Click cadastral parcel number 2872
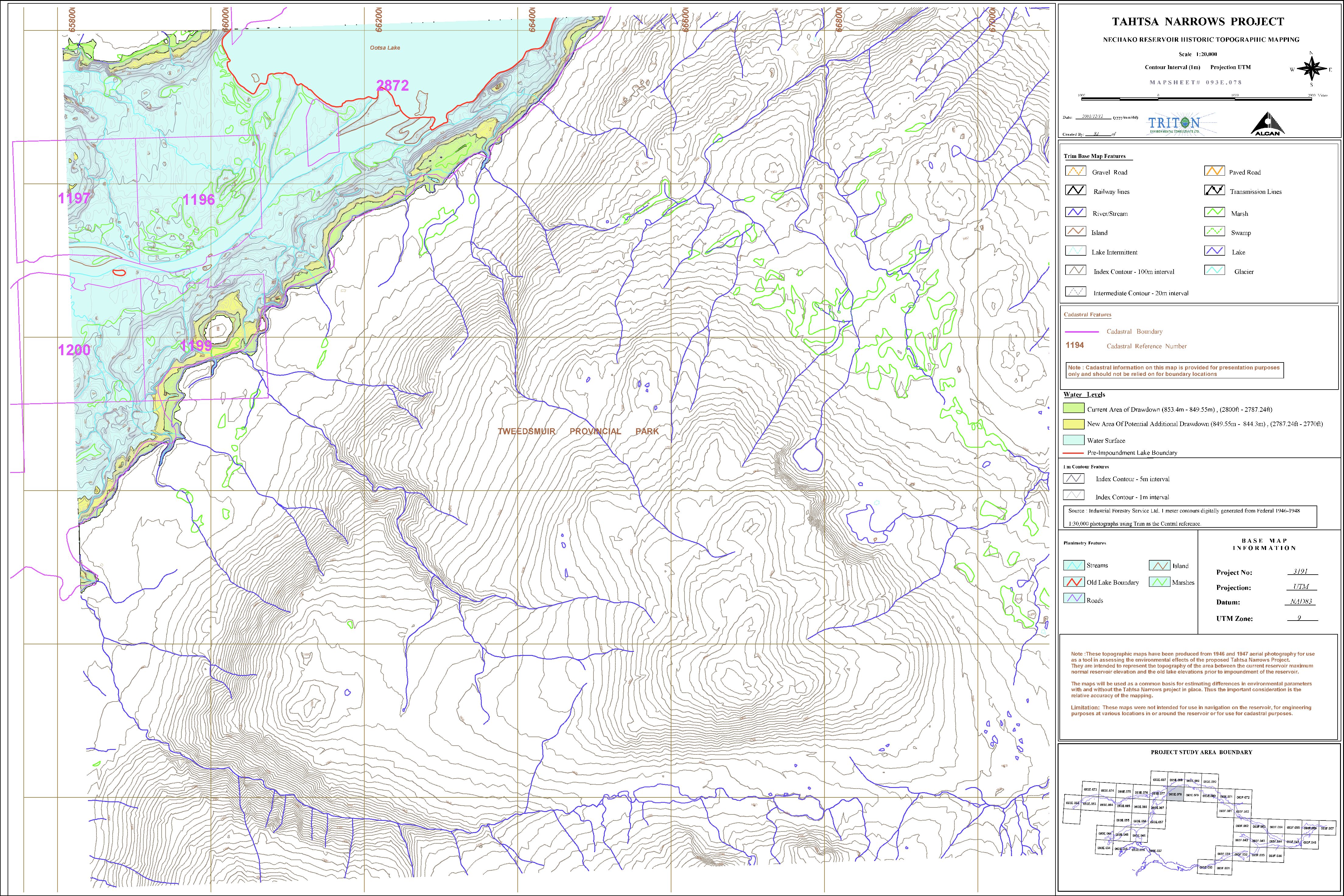This screenshot has width=1344, height=896. click(393, 86)
